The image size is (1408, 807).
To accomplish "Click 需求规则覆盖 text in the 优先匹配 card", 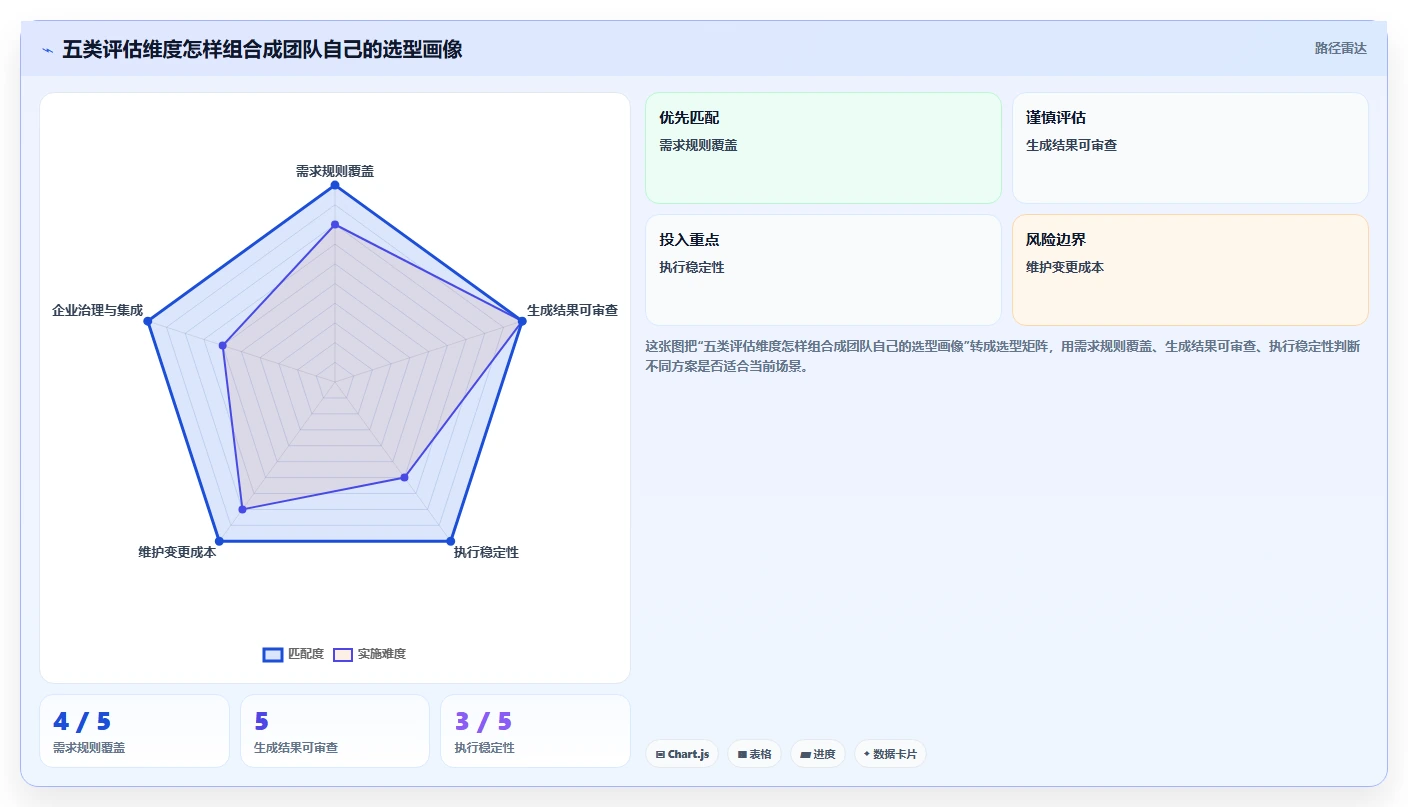I will pyautogui.click(x=698, y=145).
